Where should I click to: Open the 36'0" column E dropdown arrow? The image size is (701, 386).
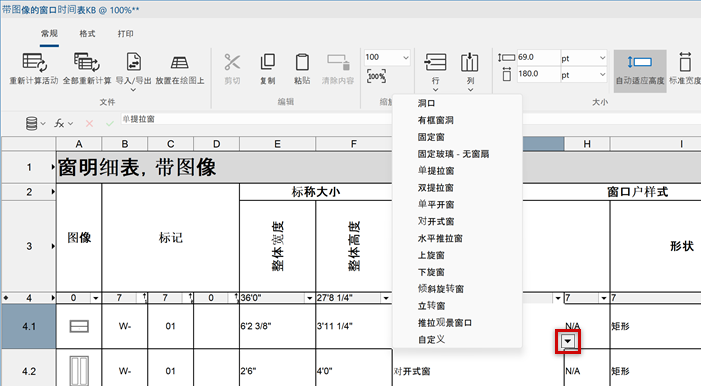[309, 298]
